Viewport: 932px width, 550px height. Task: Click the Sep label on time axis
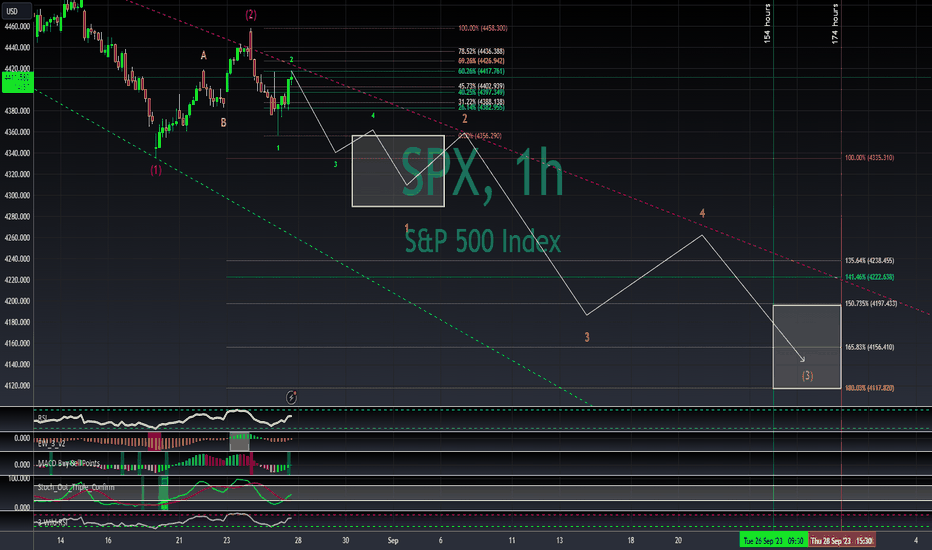click(x=393, y=540)
